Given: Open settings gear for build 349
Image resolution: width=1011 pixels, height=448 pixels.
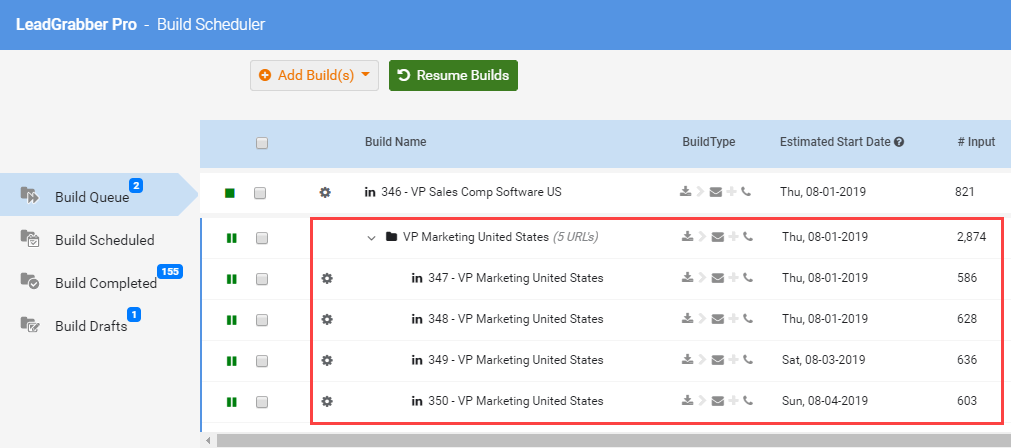Looking at the screenshot, I should [327, 360].
